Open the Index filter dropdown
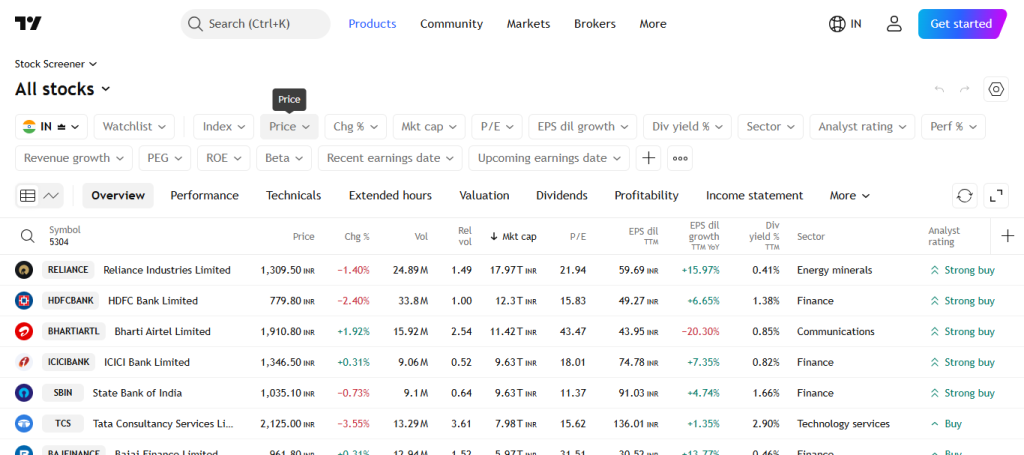This screenshot has width=1024, height=455. tap(223, 127)
